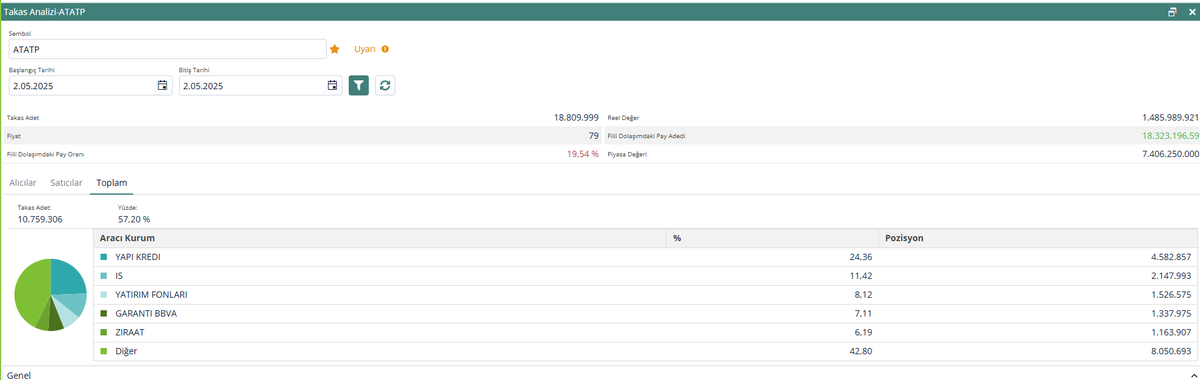Select the GARANTI BBVA row name
1200x380 pixels.
[x=146, y=313]
